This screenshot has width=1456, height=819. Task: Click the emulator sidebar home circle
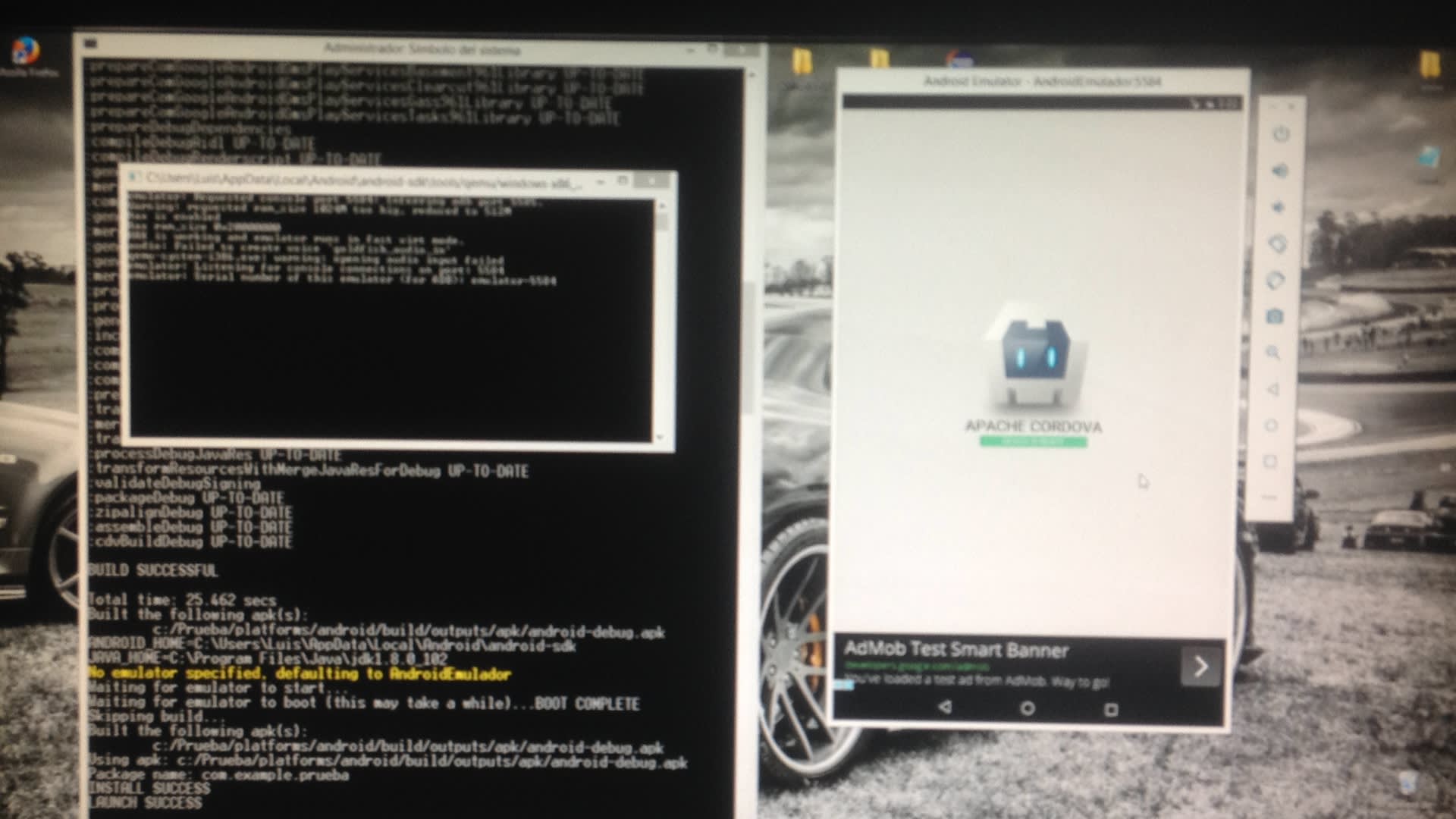[1272, 425]
